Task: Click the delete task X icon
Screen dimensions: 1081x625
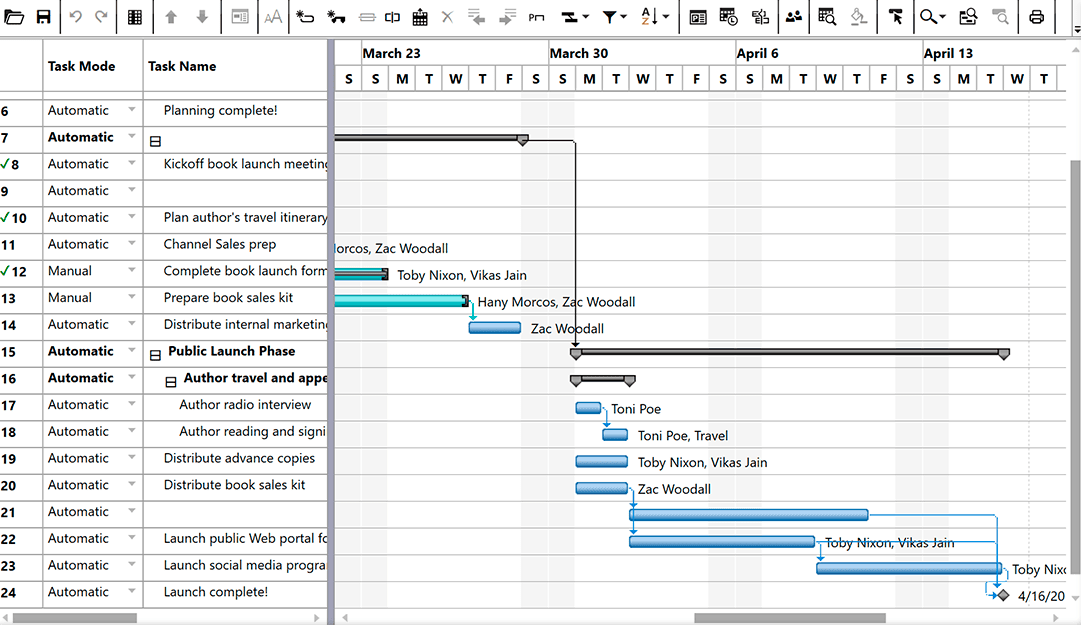Action: [447, 17]
